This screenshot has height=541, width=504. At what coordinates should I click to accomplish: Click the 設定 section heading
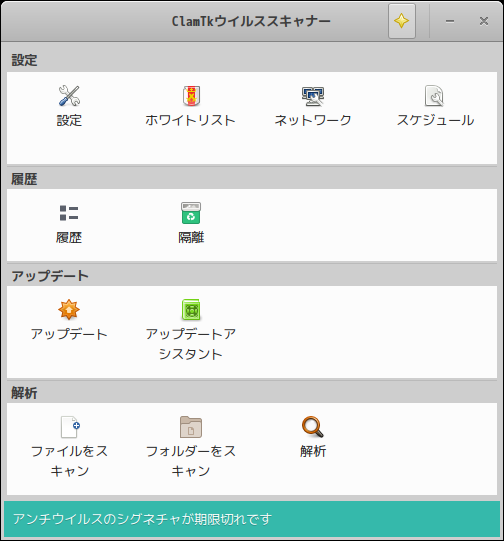pos(24,60)
